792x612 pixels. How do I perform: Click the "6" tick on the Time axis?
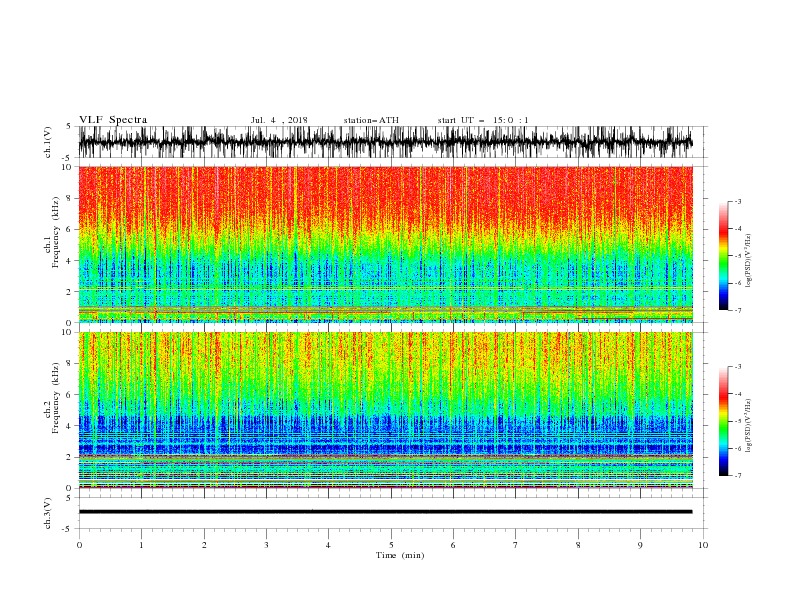(453, 545)
